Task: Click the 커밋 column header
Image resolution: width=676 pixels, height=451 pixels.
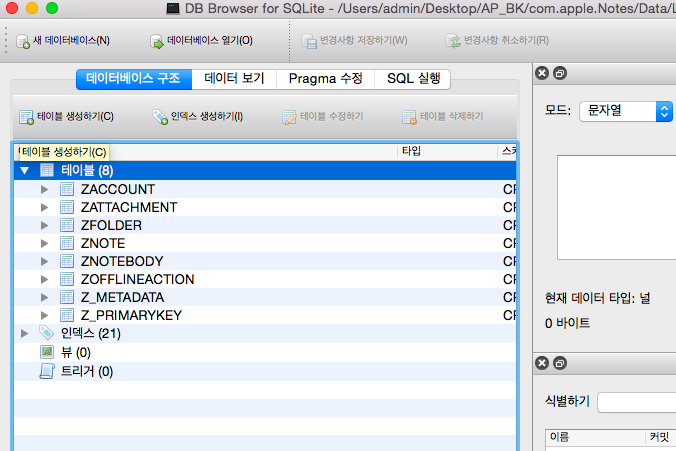Action: point(661,437)
